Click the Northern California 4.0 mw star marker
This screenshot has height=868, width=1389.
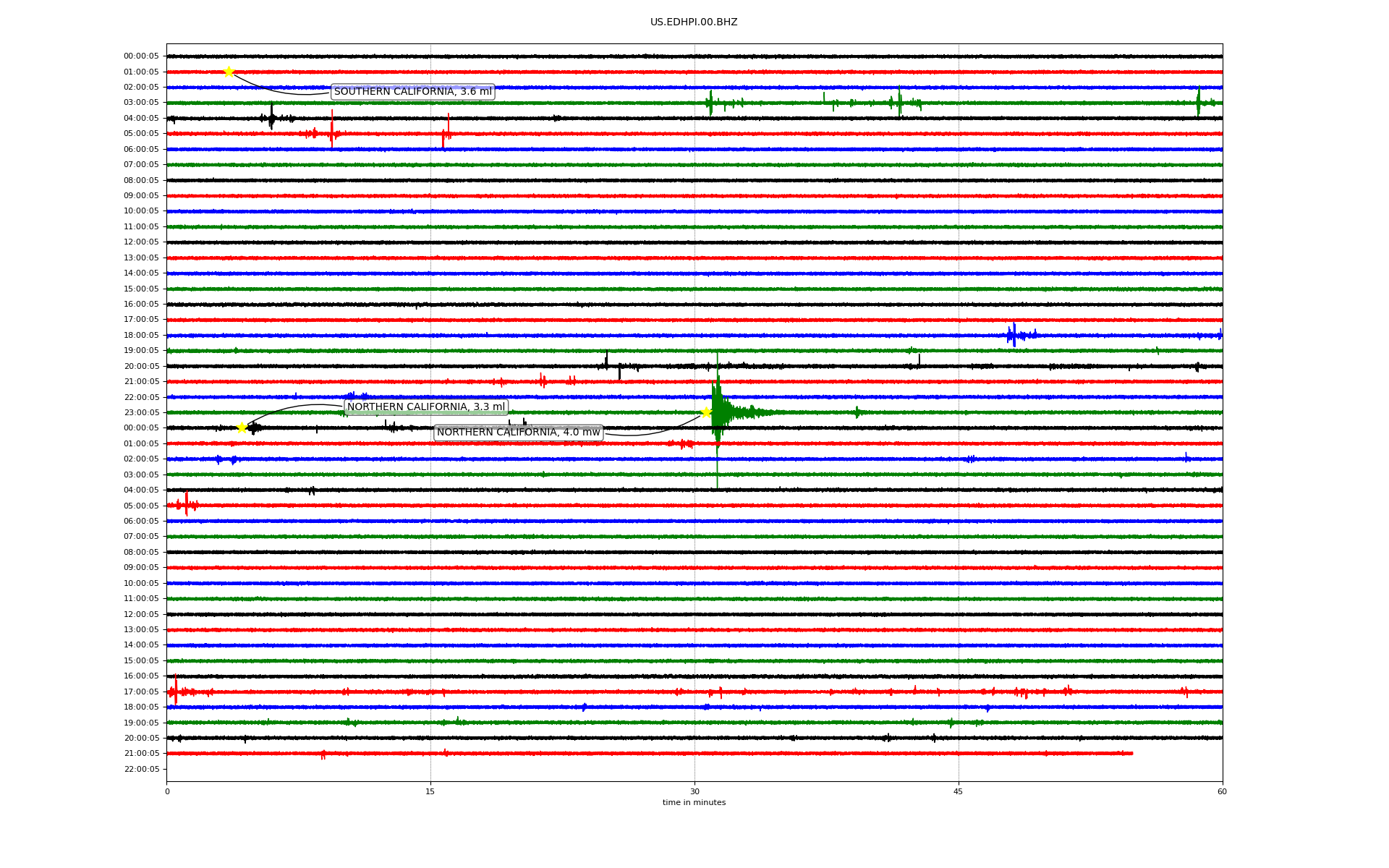click(706, 412)
